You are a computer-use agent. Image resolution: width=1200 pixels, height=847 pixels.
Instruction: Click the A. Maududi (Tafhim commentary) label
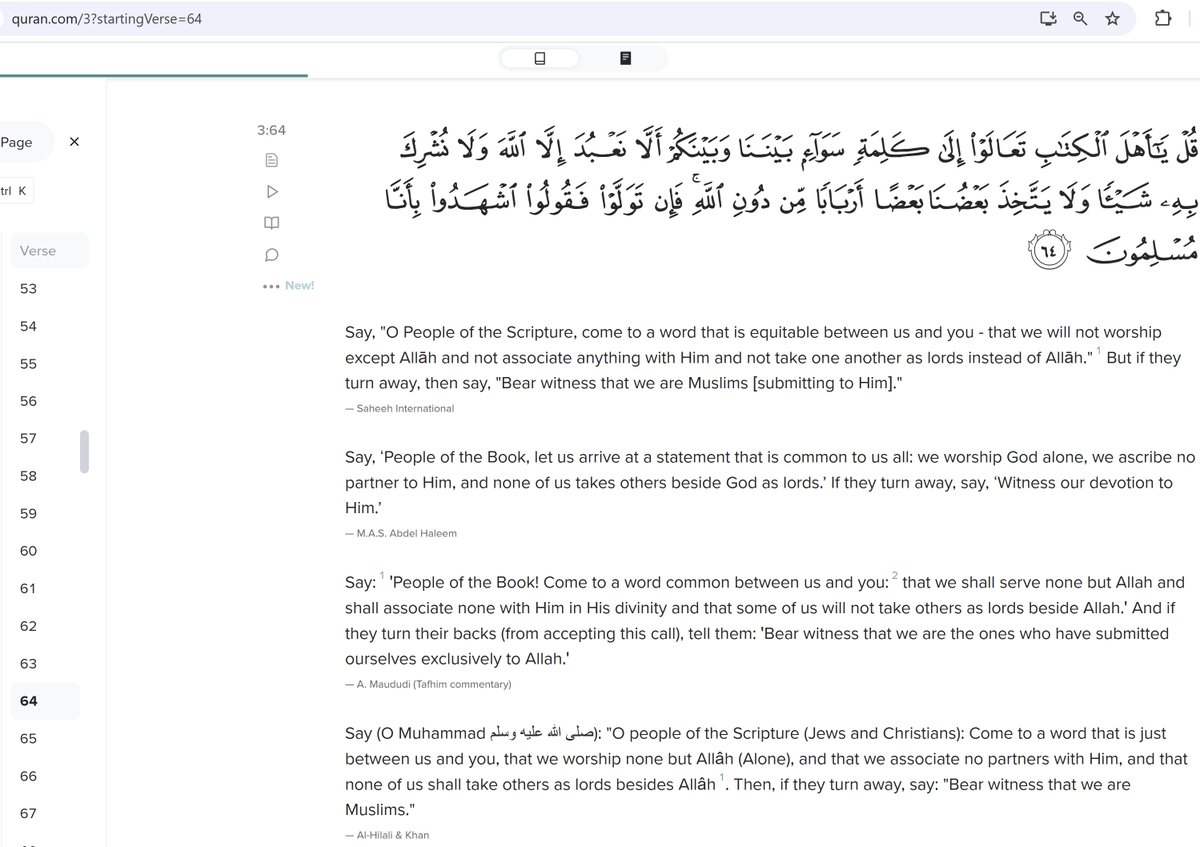[x=434, y=684]
